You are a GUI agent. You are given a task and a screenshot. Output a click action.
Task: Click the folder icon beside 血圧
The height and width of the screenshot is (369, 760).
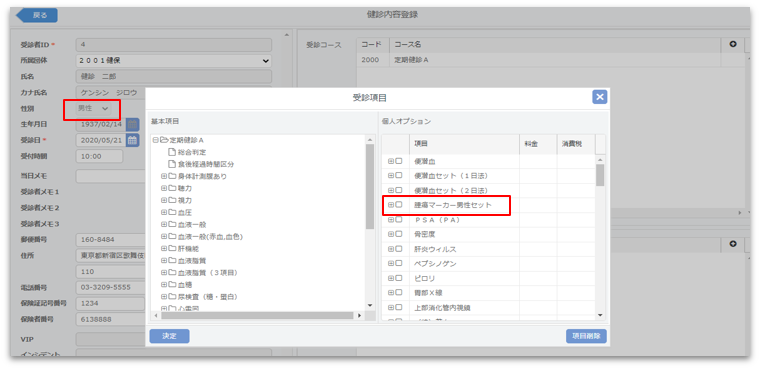point(172,212)
